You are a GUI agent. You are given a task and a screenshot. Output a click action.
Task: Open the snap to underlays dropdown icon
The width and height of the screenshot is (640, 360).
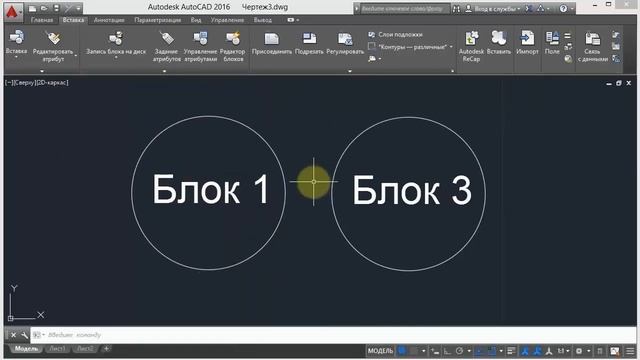tap(374, 59)
